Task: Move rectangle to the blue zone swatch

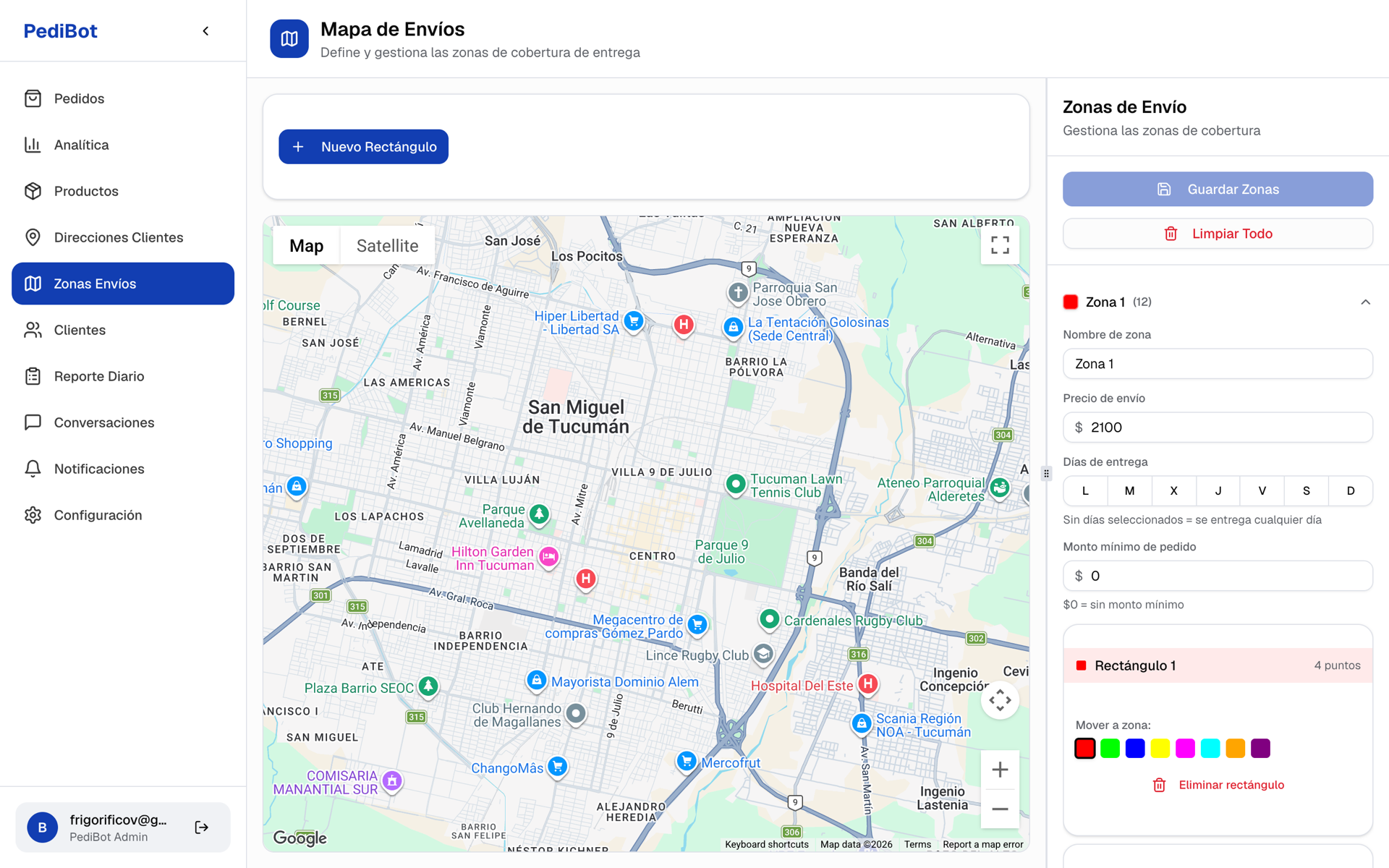Action: [x=1135, y=749]
